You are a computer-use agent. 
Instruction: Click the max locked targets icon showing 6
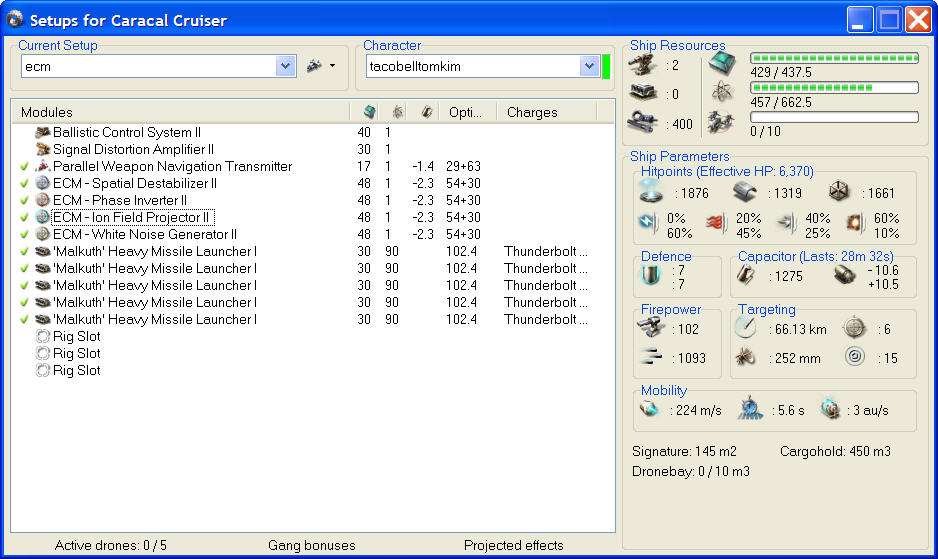854,328
